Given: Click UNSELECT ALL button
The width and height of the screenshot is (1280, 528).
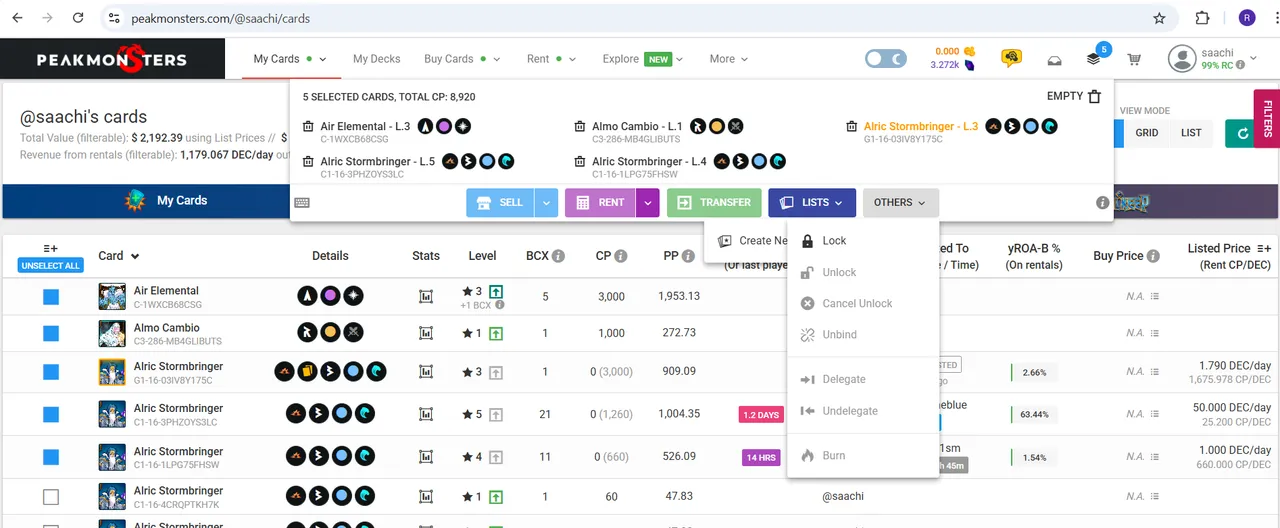Looking at the screenshot, I should pyautogui.click(x=51, y=266).
